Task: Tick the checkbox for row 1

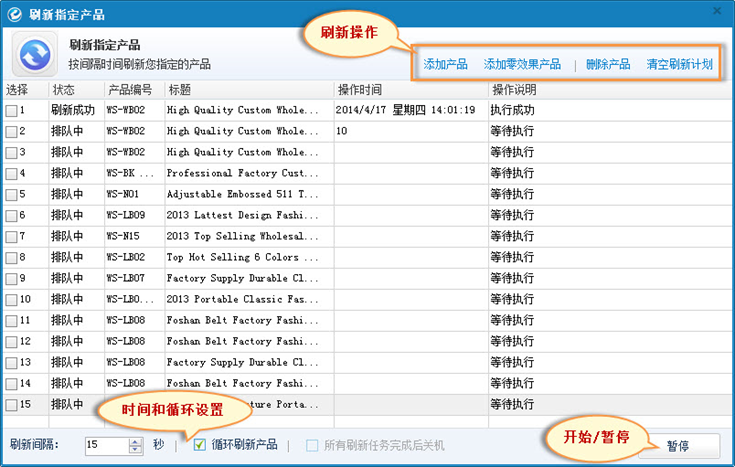Action: pos(11,110)
